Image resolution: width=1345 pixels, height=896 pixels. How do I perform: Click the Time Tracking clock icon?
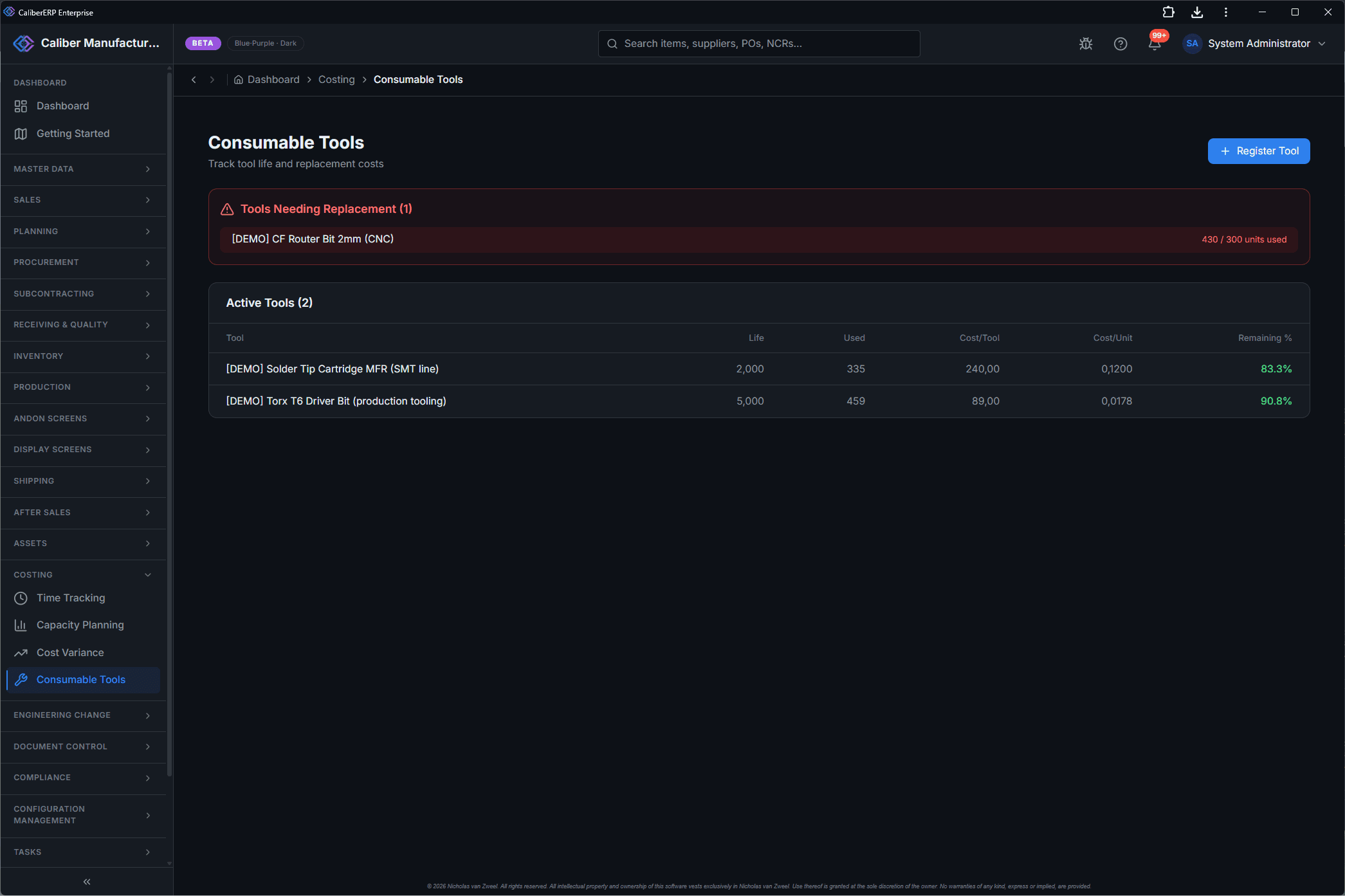[x=21, y=598]
